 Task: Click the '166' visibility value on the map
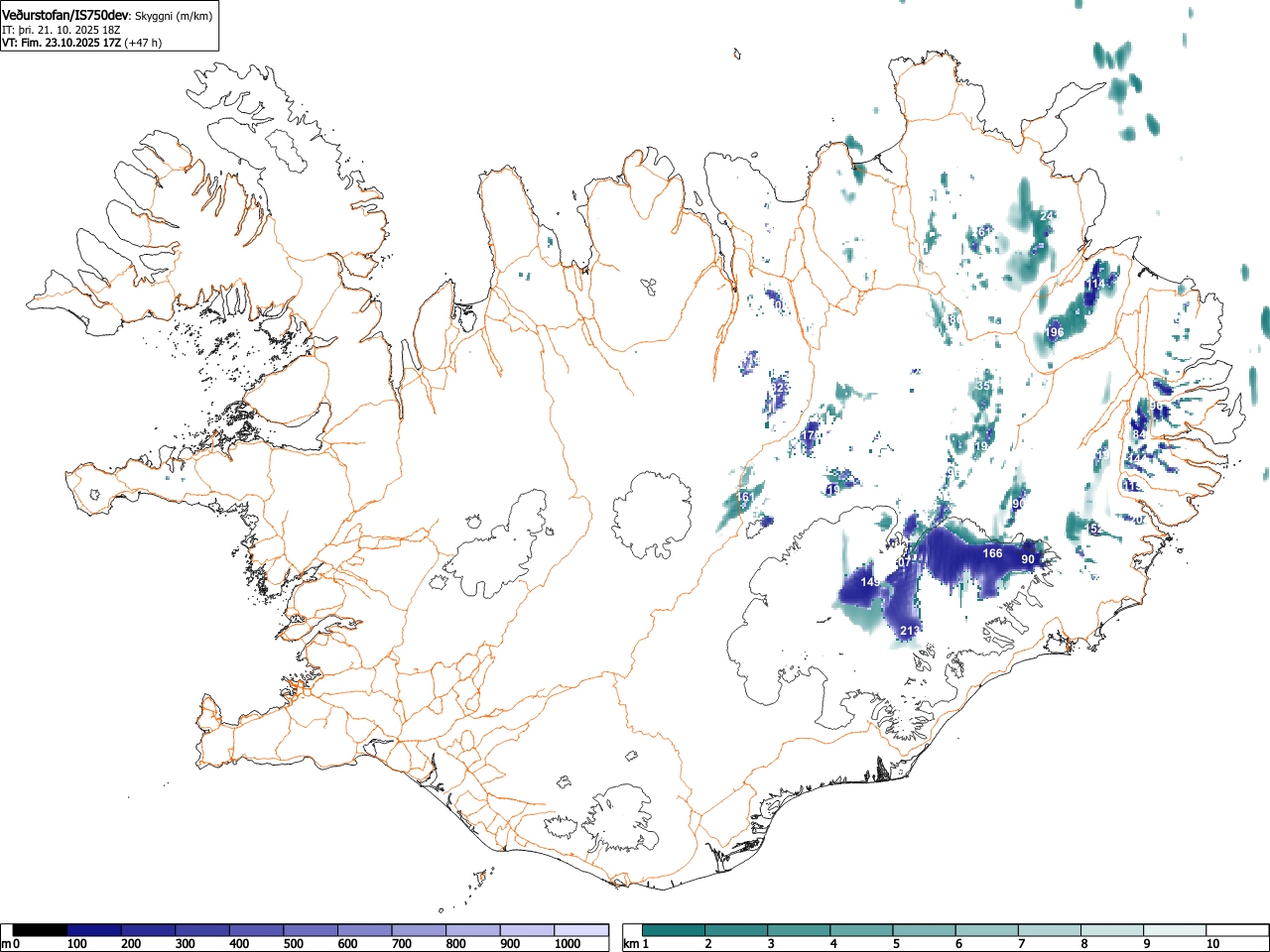(992, 553)
